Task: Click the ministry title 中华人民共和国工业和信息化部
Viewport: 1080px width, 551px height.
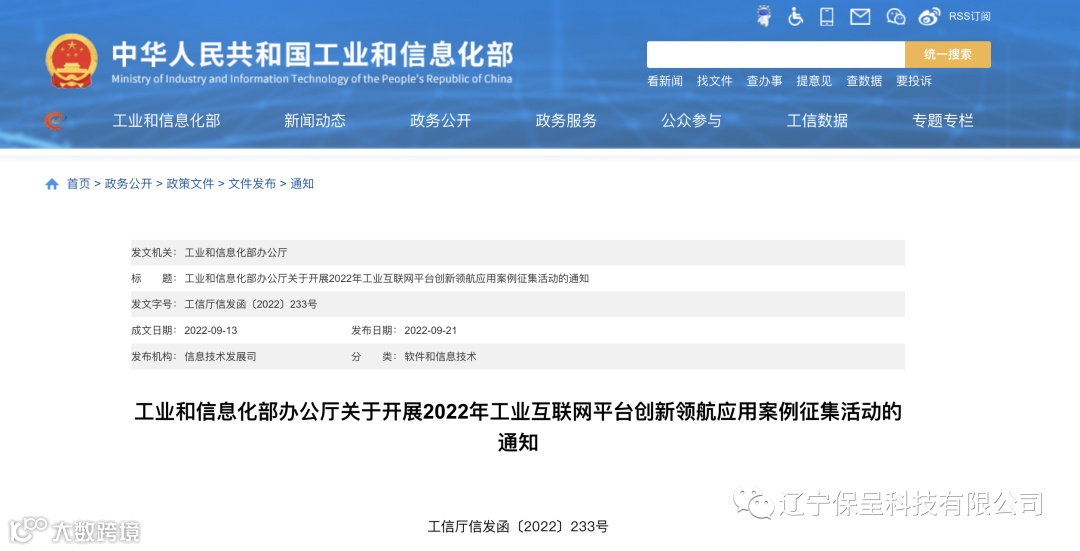Action: pyautogui.click(x=313, y=54)
